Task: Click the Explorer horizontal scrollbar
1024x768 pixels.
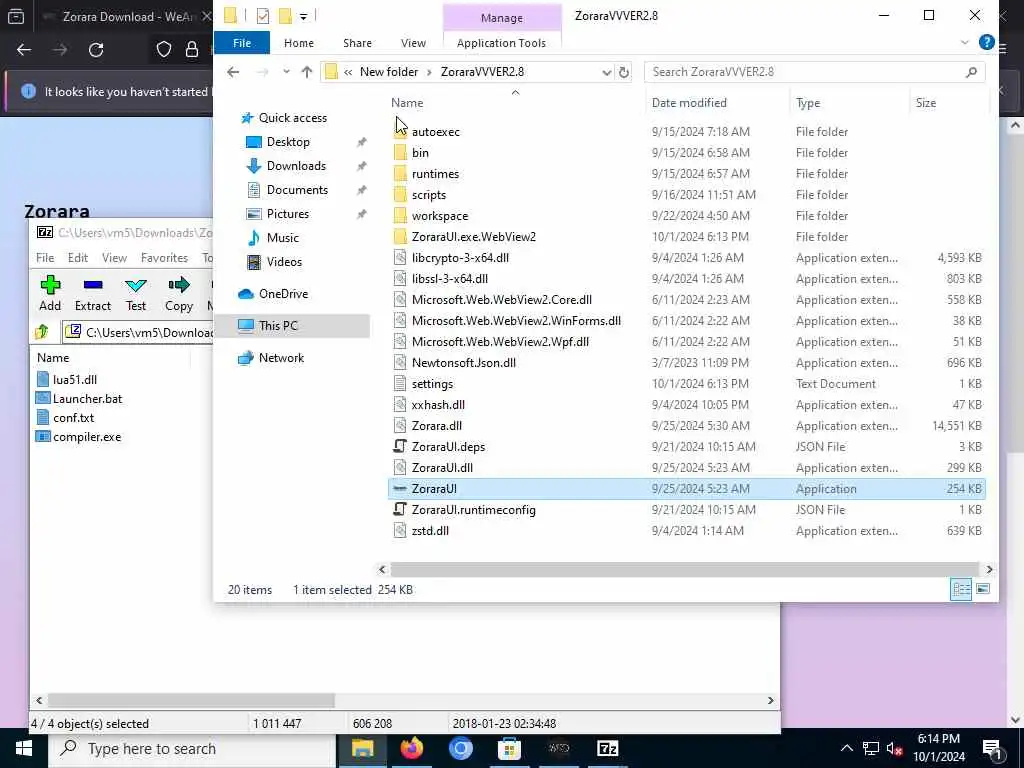Action: point(685,569)
